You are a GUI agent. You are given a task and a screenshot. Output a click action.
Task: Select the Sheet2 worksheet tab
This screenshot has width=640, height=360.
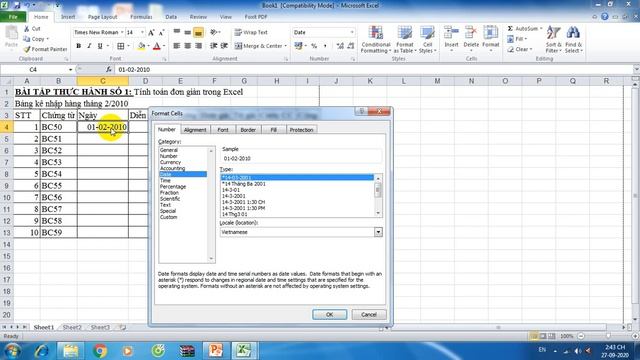(x=72, y=327)
